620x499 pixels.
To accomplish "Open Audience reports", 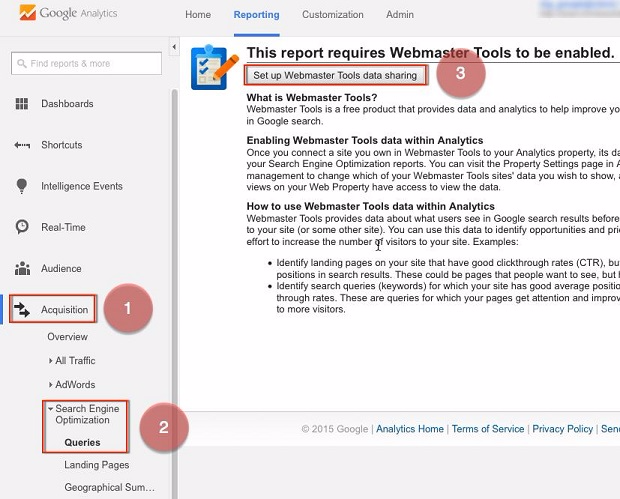I will coord(61,268).
